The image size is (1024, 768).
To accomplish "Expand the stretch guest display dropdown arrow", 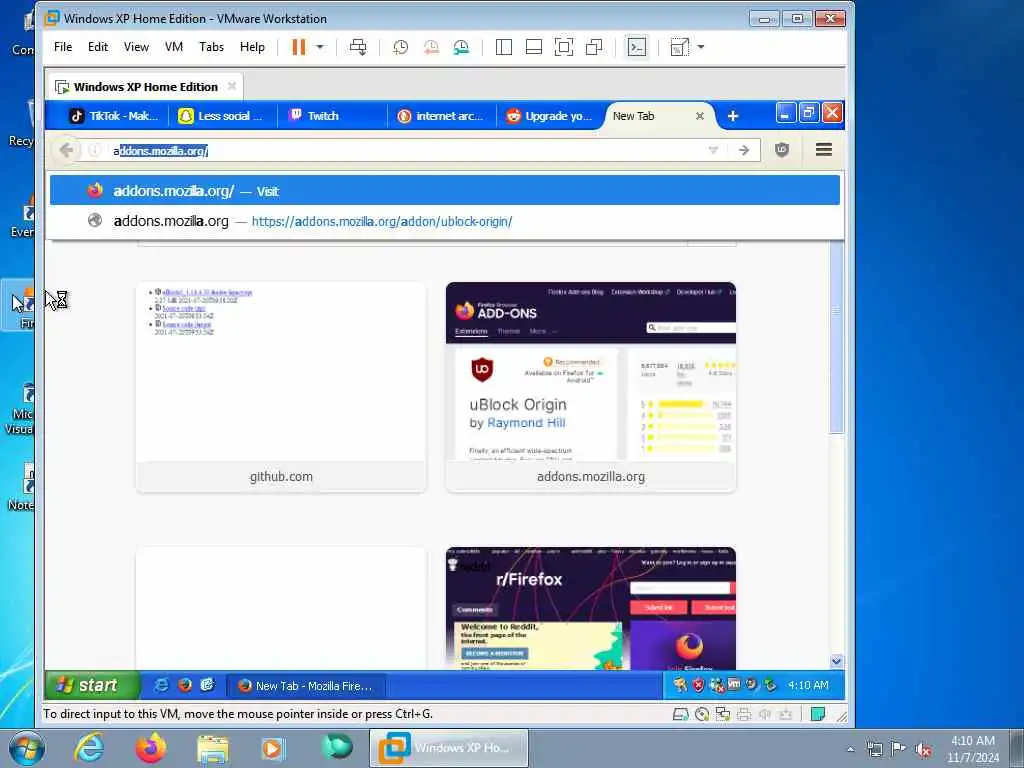I will 701,47.
